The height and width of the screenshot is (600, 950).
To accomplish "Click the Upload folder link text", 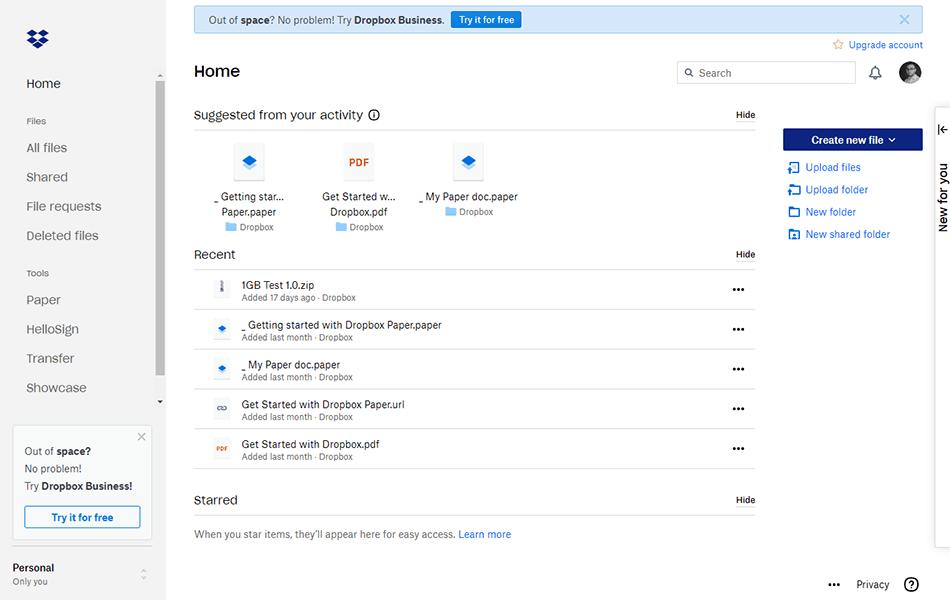I will 836,190.
